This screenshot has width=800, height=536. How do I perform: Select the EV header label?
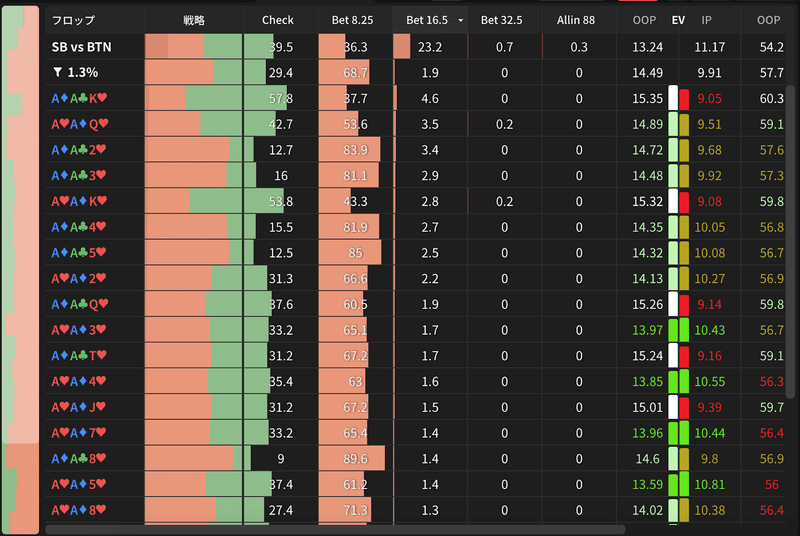[679, 20]
